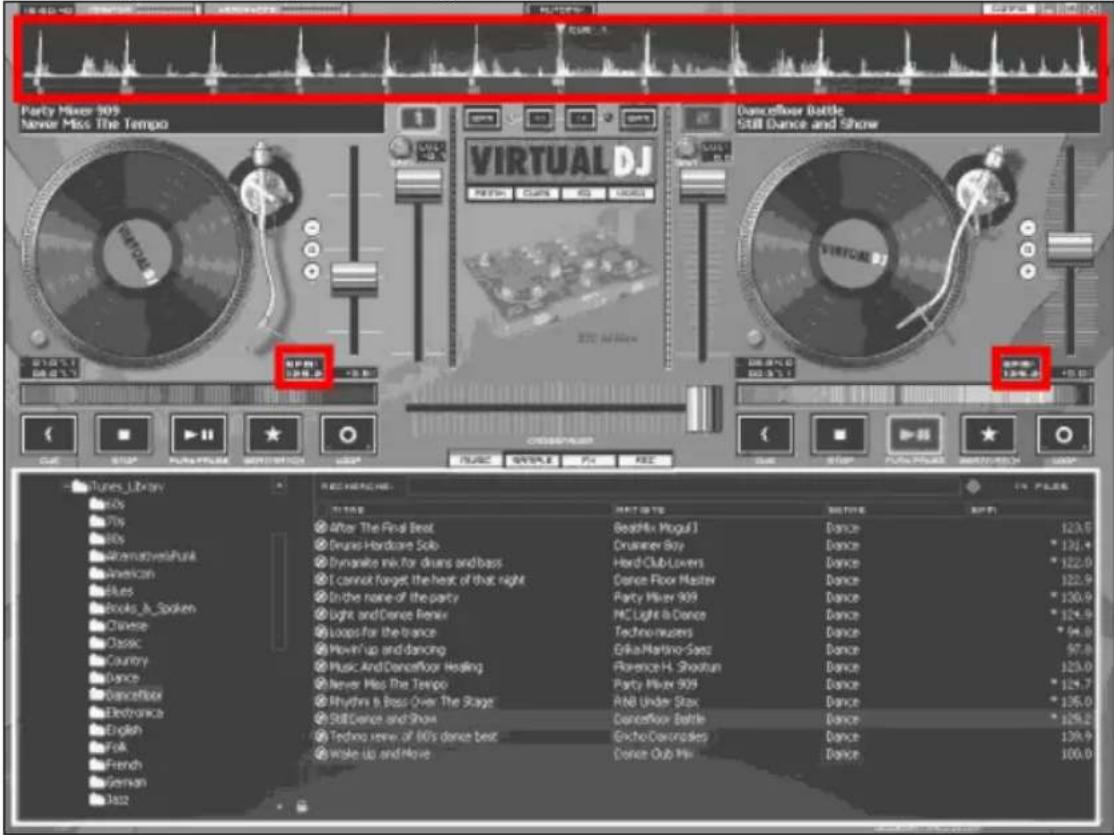Click the right deck gain knob

point(685,149)
